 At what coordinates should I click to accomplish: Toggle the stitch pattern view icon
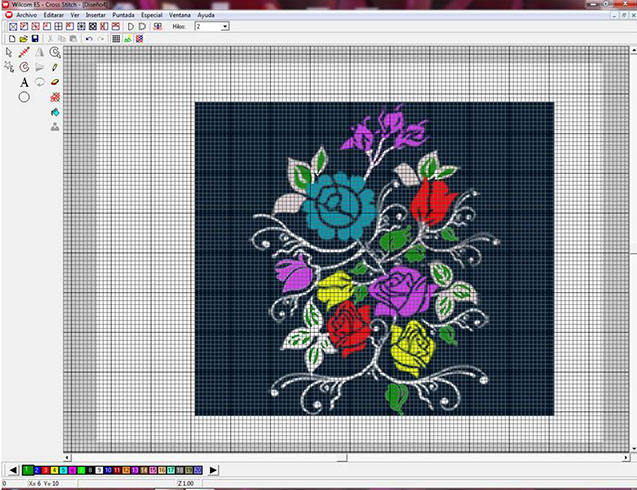click(x=139, y=39)
